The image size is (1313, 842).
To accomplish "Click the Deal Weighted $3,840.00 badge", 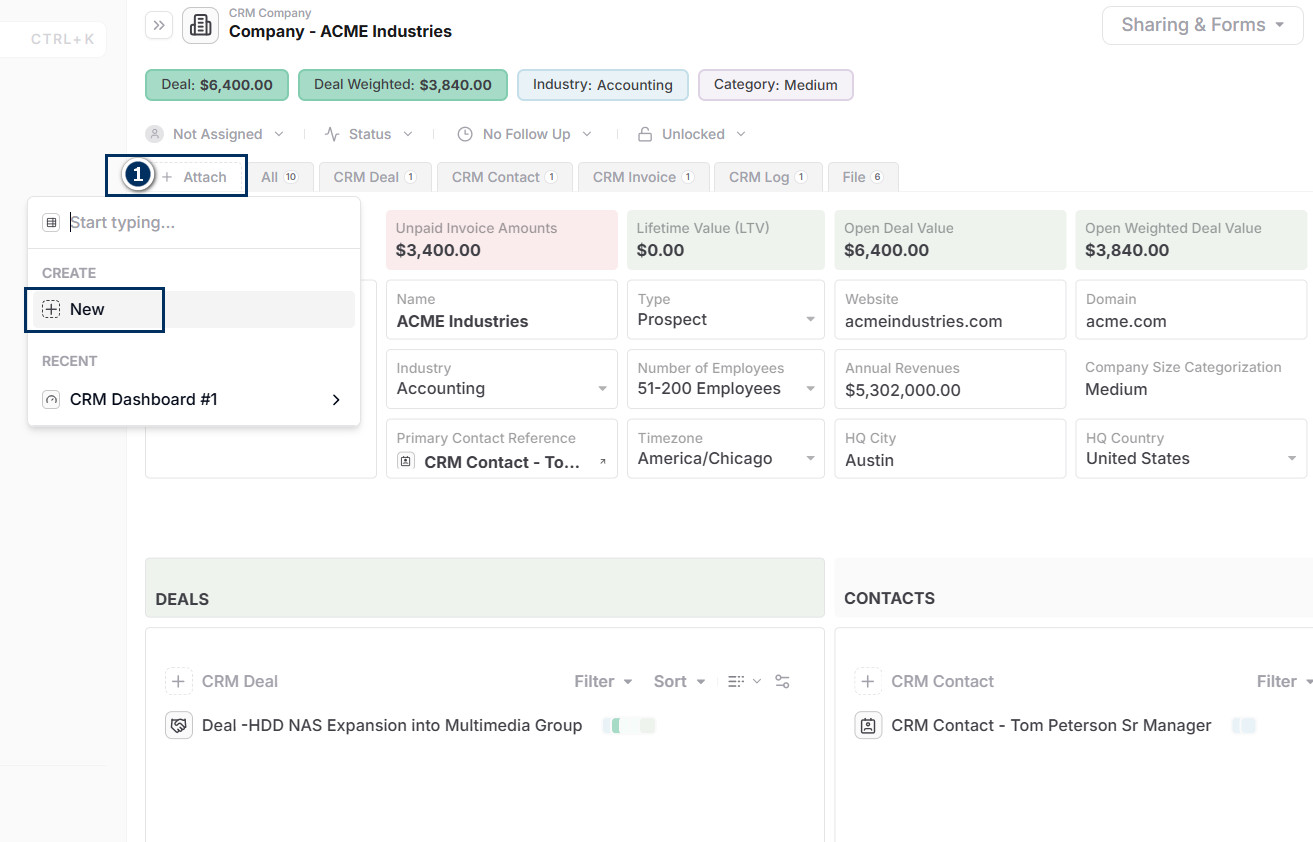I will pyautogui.click(x=403, y=85).
